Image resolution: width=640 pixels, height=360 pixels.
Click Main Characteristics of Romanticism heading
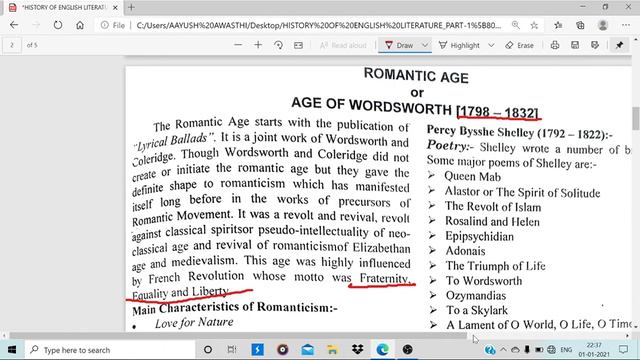[x=235, y=308]
